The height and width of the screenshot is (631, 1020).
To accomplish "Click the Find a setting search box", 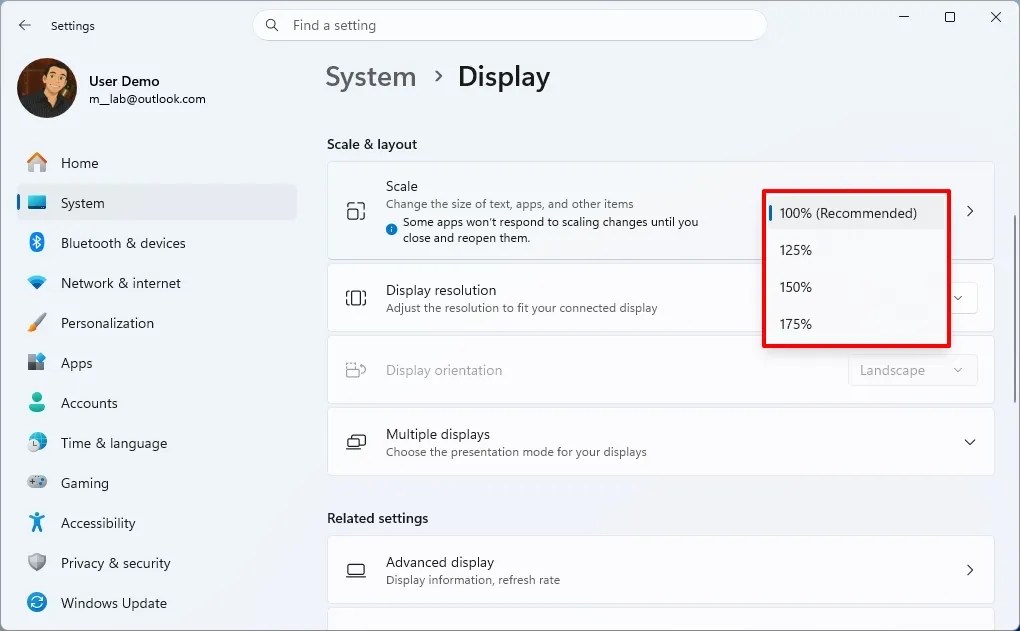I will point(510,25).
